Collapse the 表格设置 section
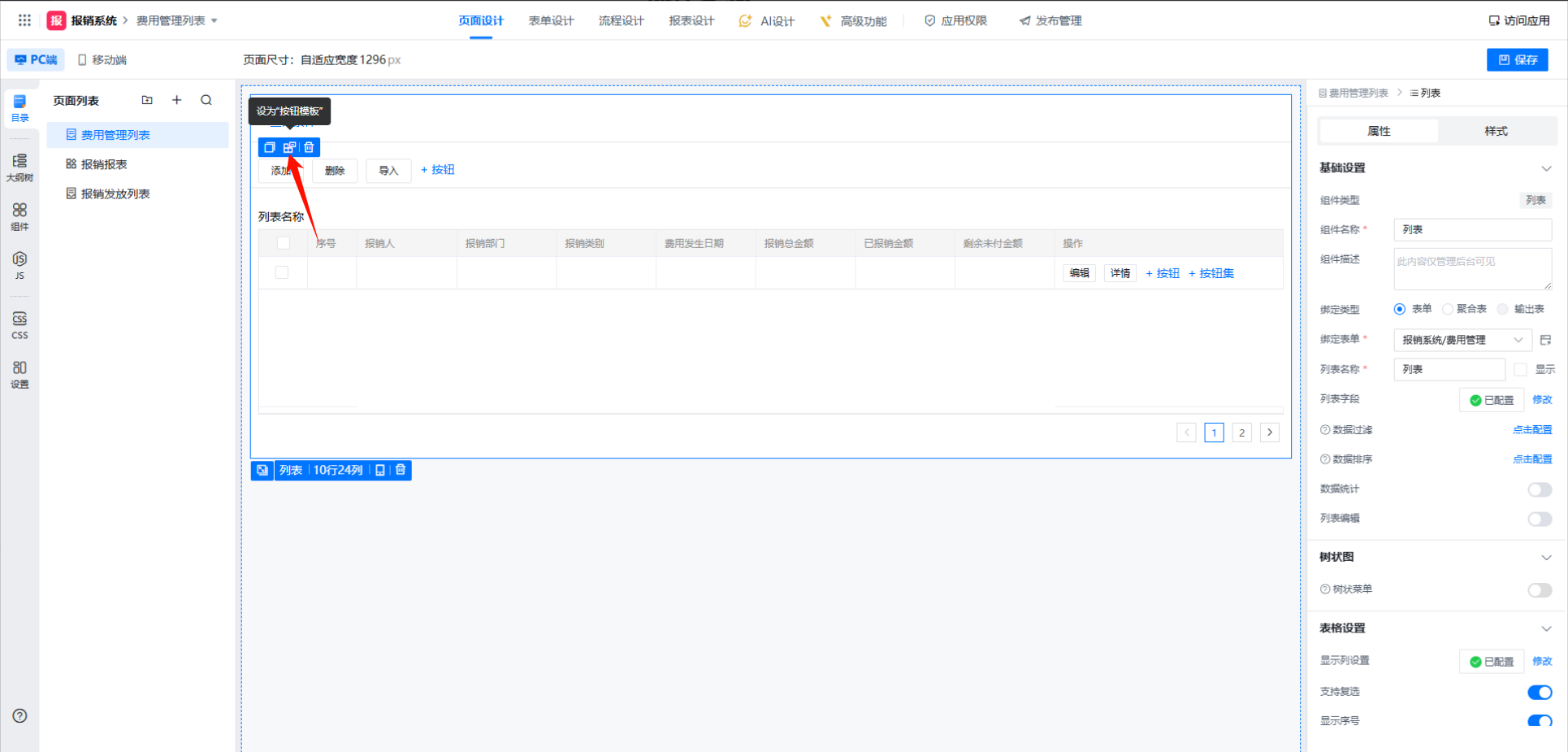This screenshot has height=752, width=1568. tap(1545, 628)
